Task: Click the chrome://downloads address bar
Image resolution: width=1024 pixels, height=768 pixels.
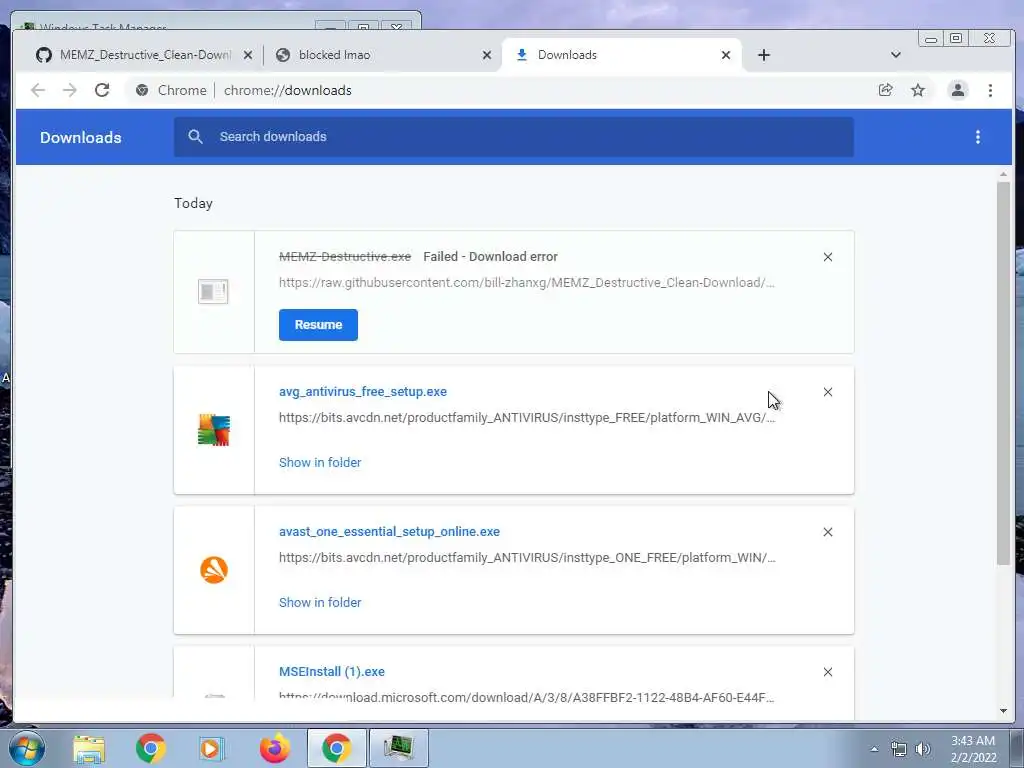Action: click(x=287, y=90)
